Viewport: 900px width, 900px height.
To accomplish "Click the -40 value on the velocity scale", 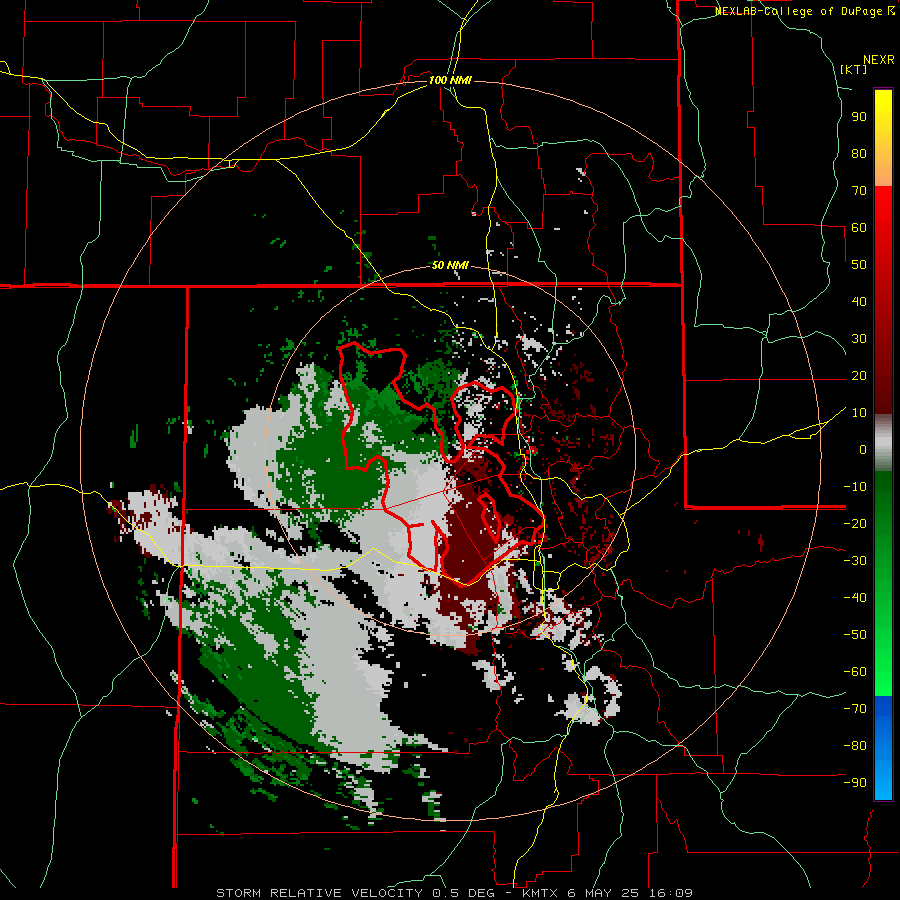I will click(x=855, y=598).
